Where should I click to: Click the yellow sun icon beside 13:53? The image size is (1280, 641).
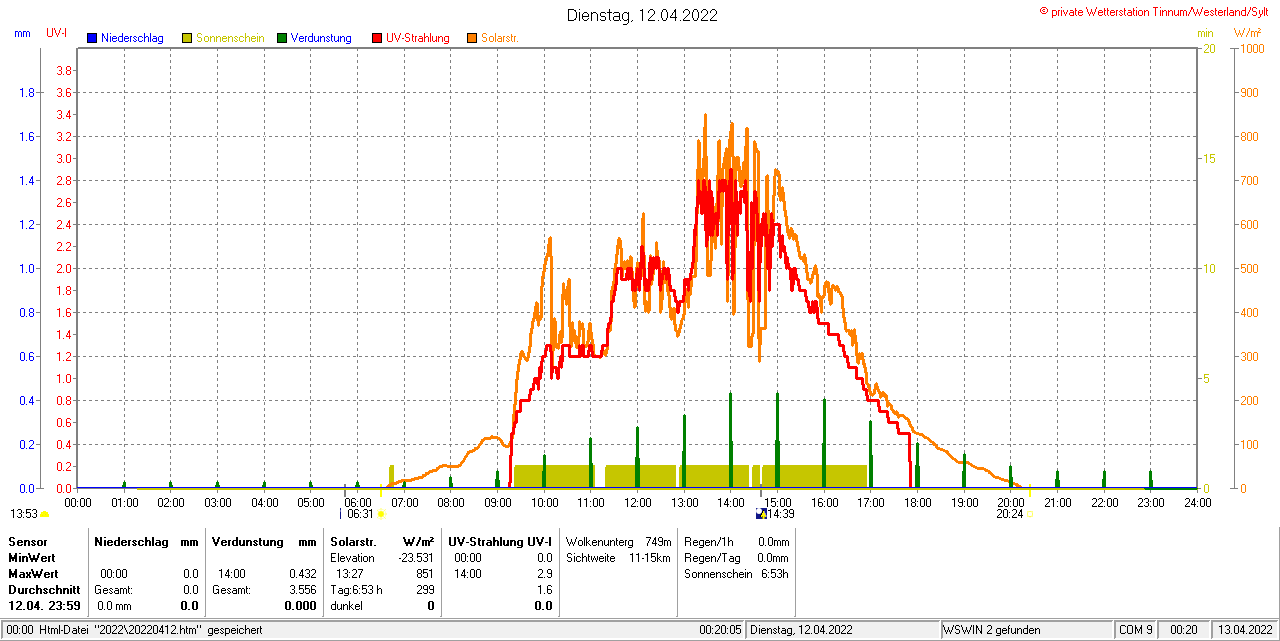click(x=44, y=514)
